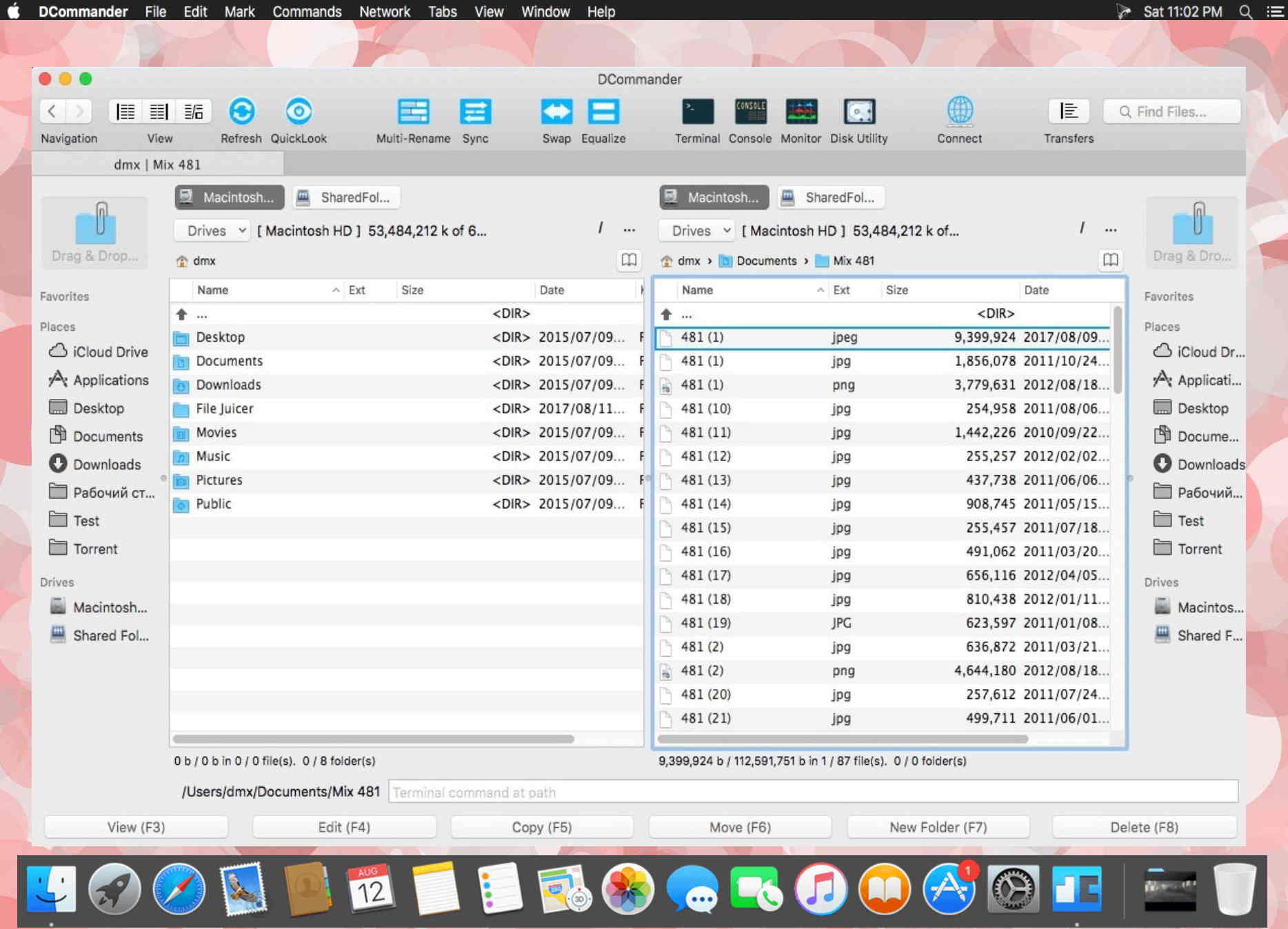Open left panel path history ellipsis

pyautogui.click(x=629, y=229)
